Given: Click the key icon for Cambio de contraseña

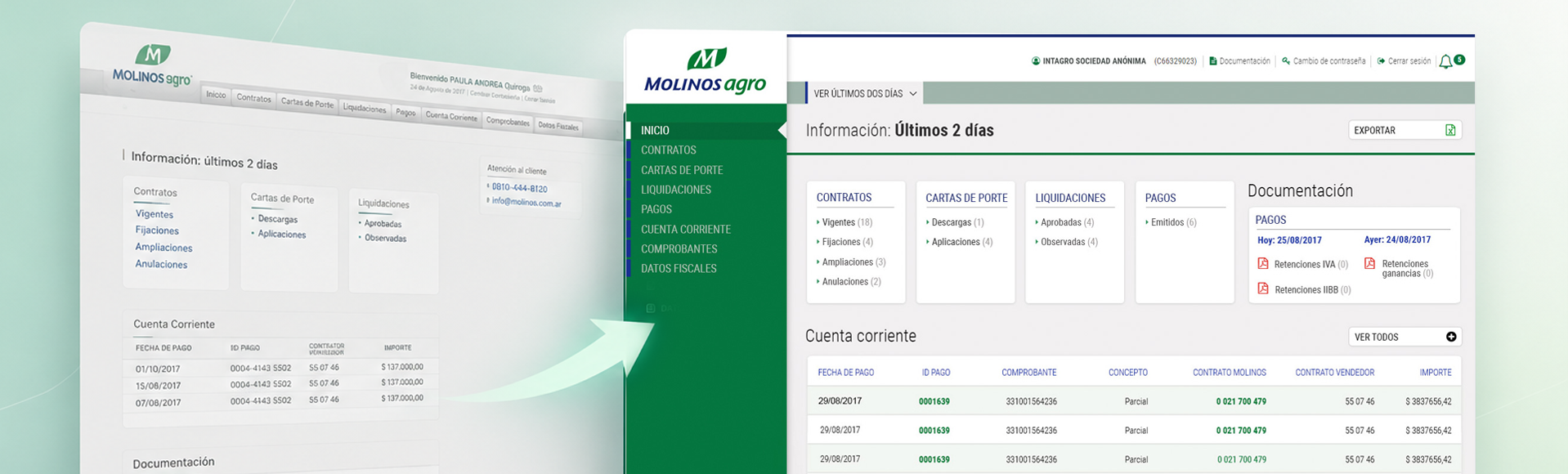Looking at the screenshot, I should [1286, 61].
